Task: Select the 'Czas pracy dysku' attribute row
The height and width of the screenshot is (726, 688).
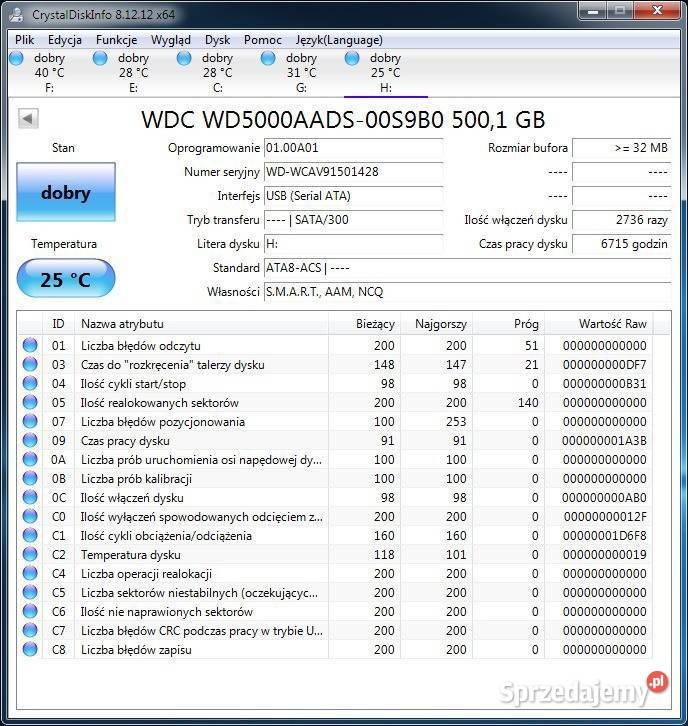Action: [x=200, y=441]
